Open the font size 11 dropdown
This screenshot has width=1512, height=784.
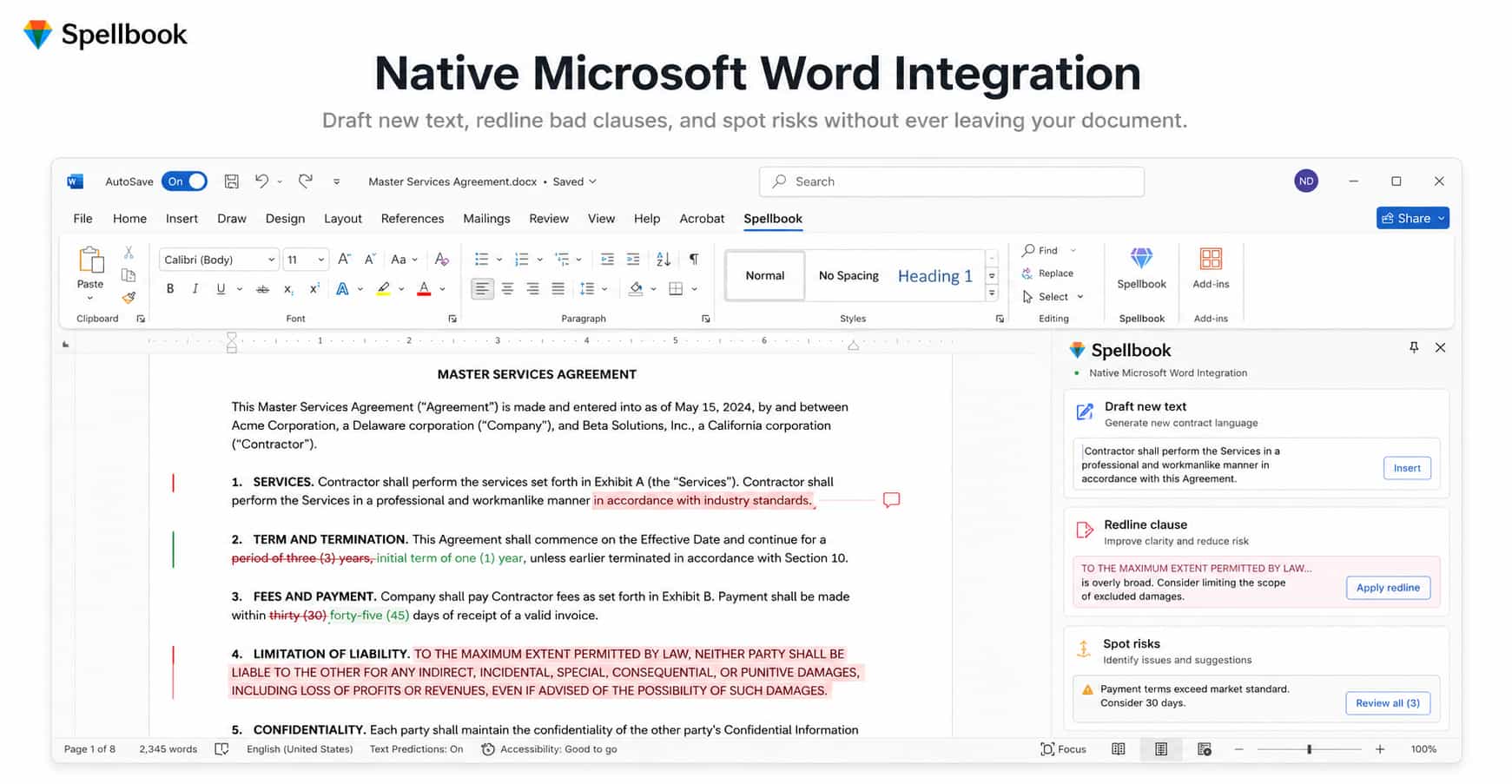click(320, 260)
